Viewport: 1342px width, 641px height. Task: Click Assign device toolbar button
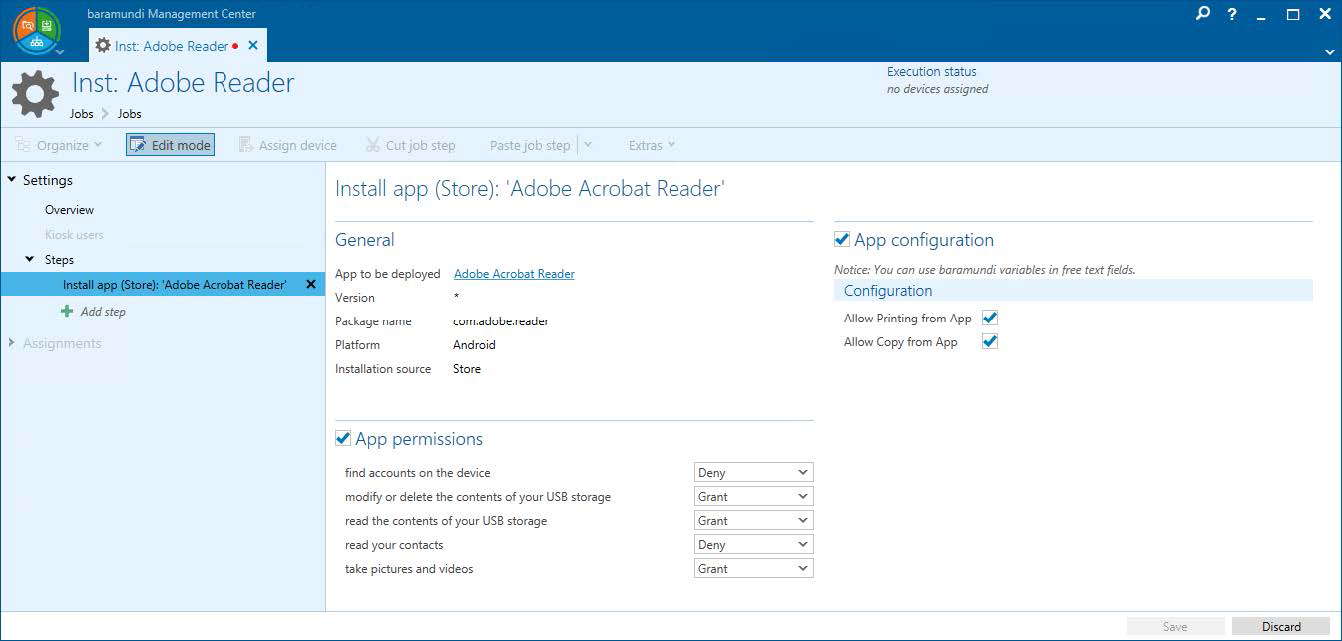click(288, 145)
